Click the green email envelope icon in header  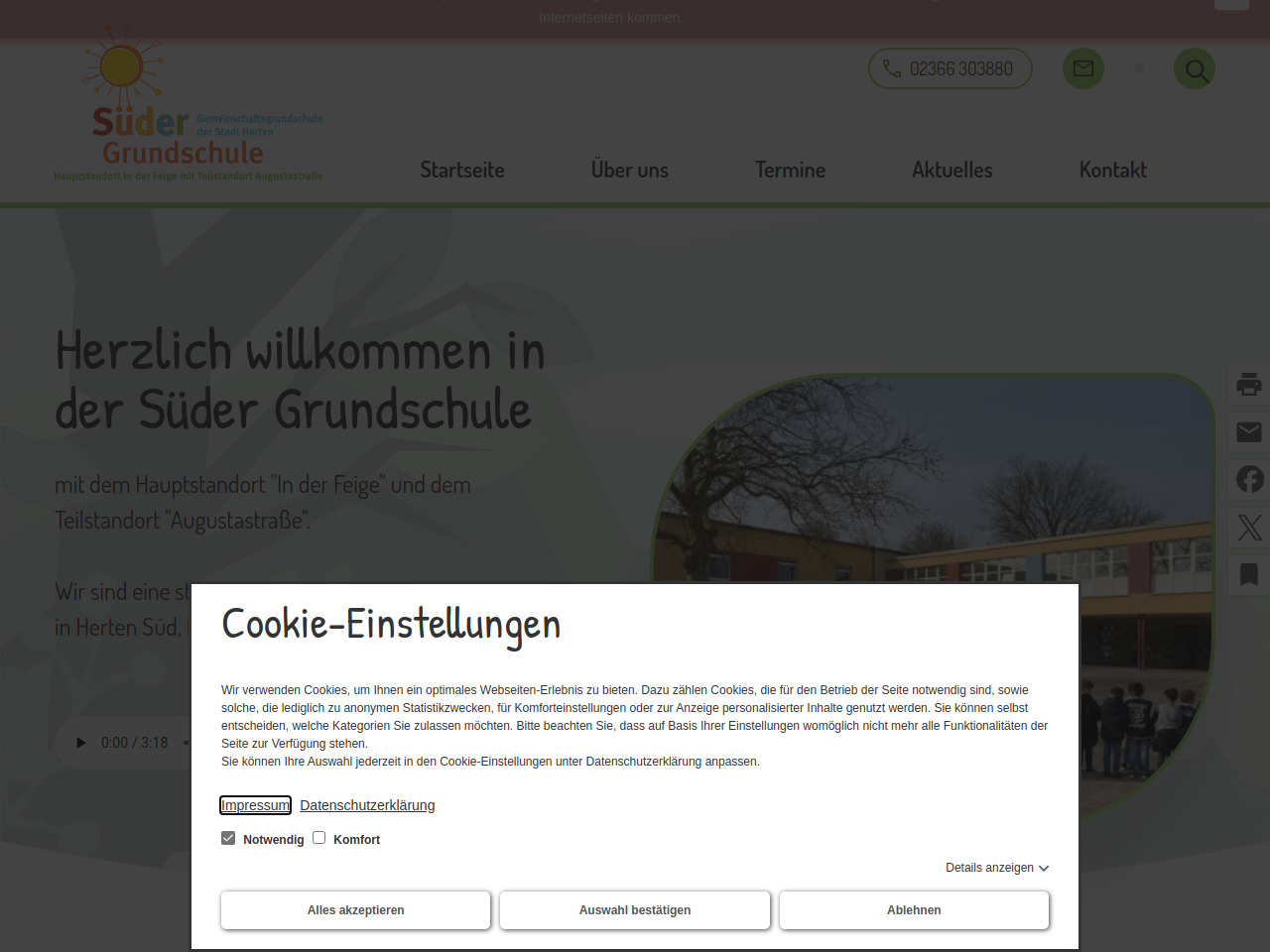tap(1083, 69)
